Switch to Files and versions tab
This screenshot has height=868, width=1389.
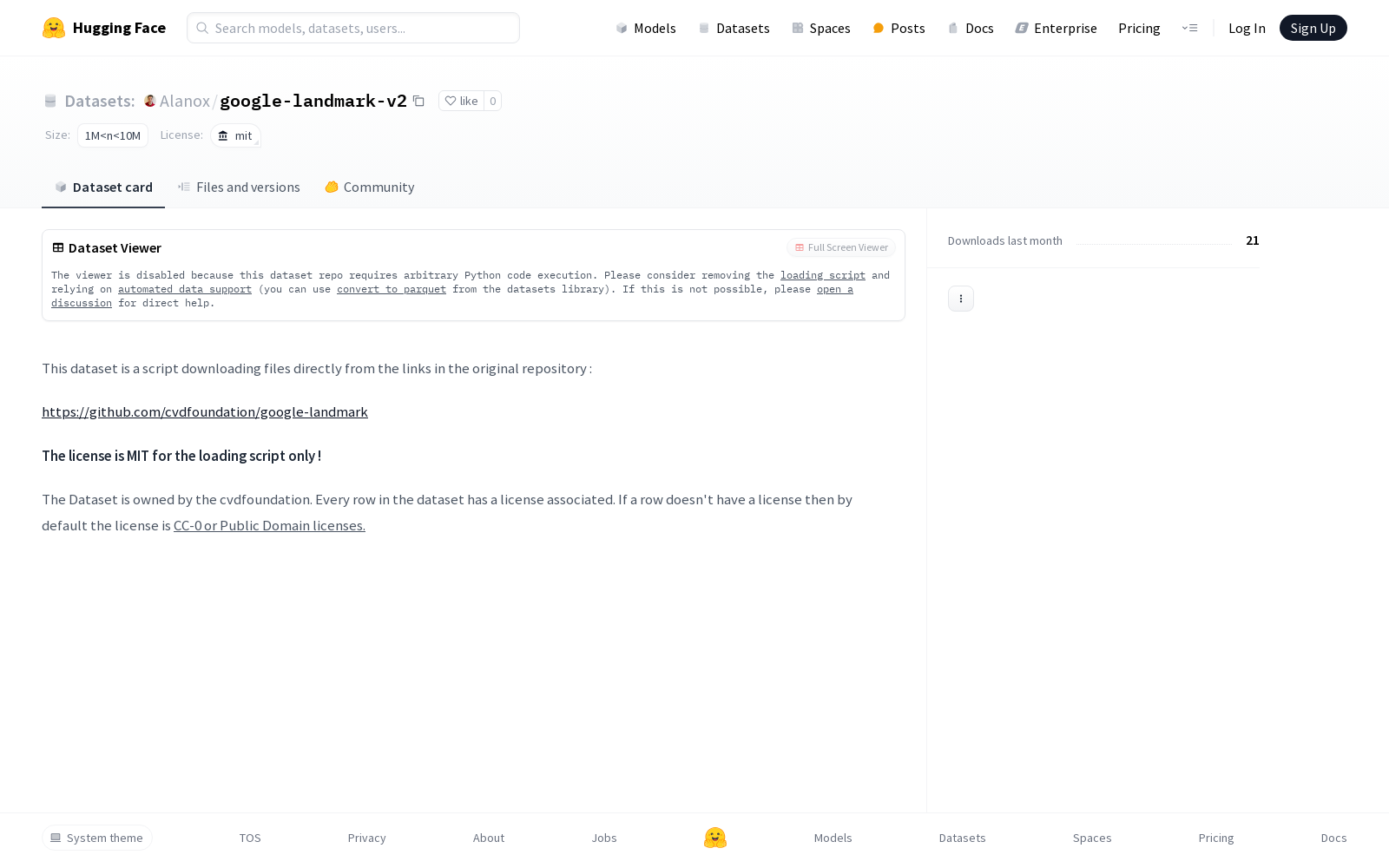point(239,187)
